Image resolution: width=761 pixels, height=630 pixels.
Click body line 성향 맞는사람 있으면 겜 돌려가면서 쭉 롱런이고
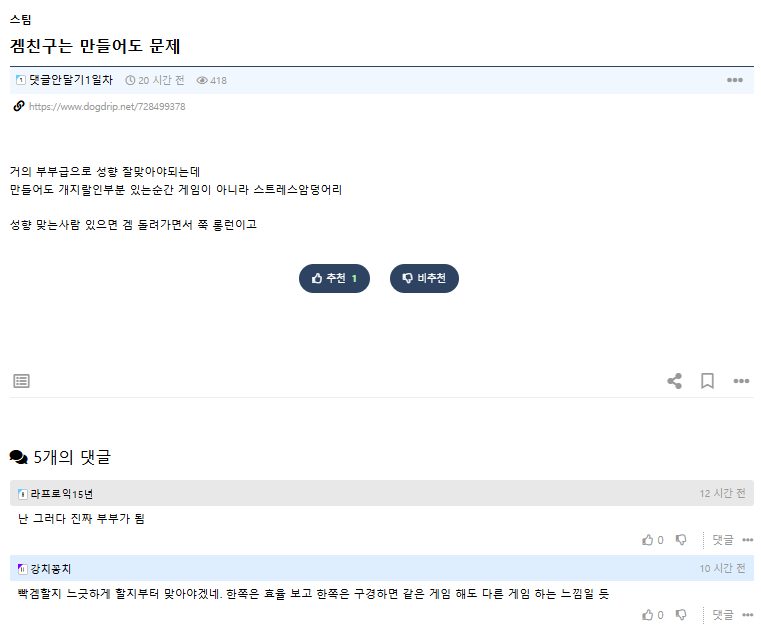tap(133, 225)
